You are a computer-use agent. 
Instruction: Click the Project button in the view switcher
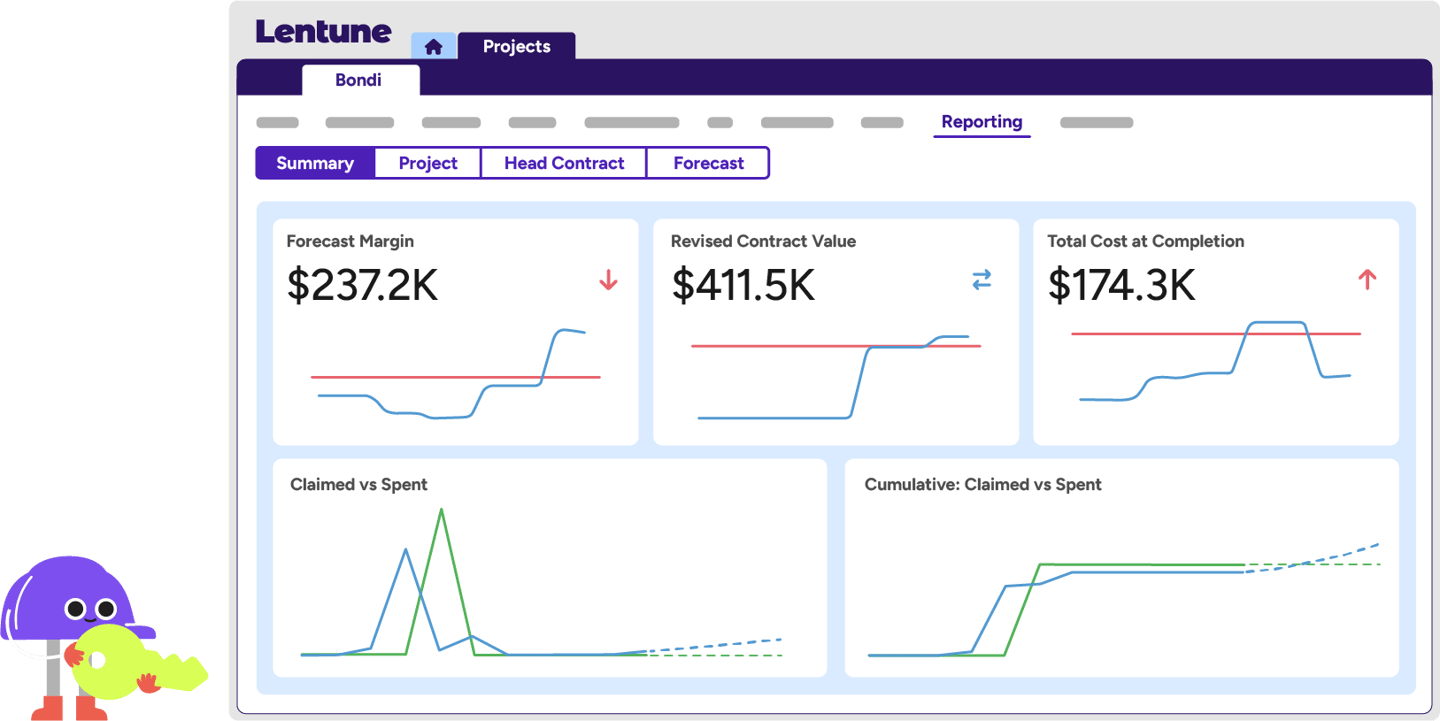[427, 162]
